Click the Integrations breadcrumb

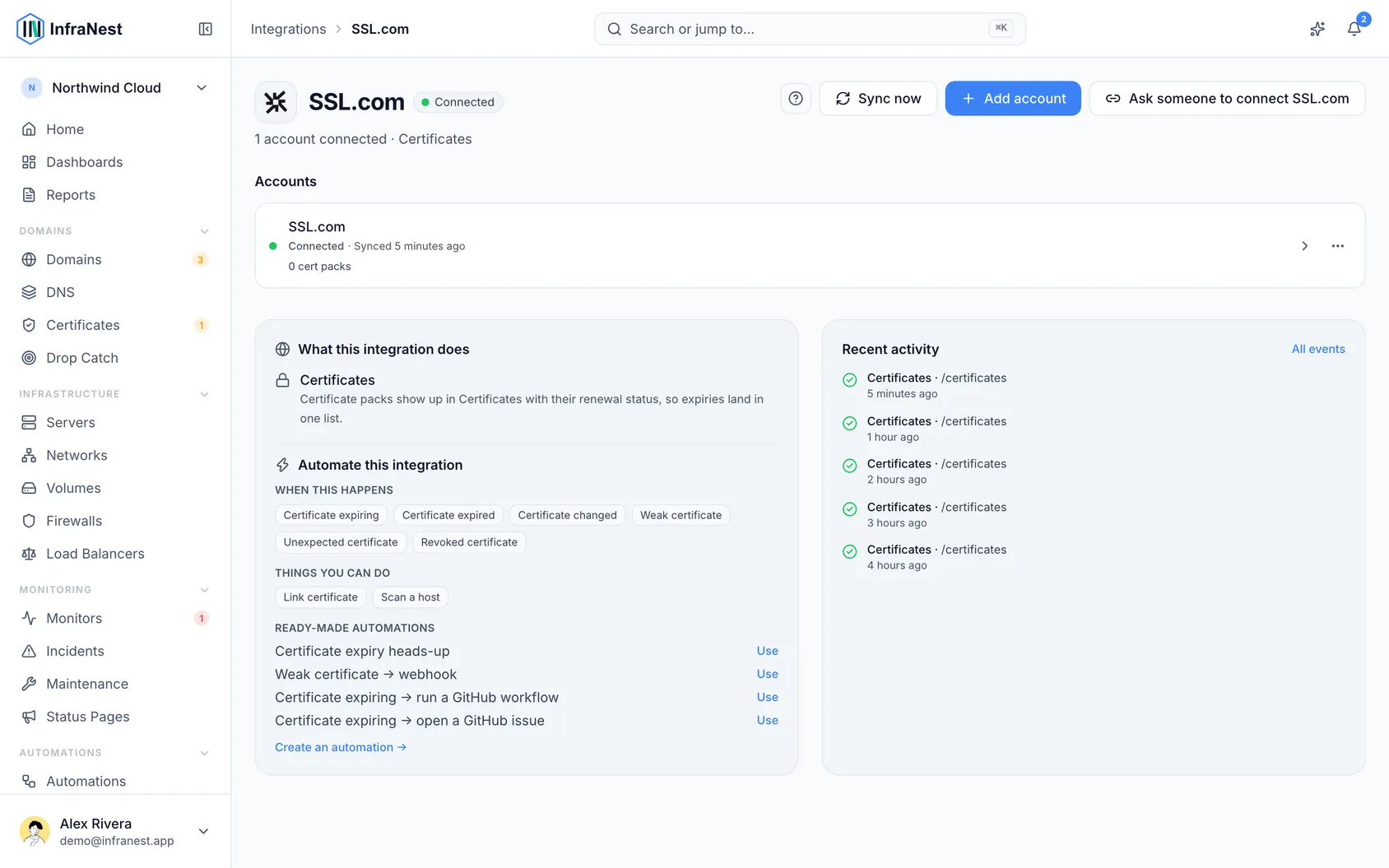(x=288, y=29)
